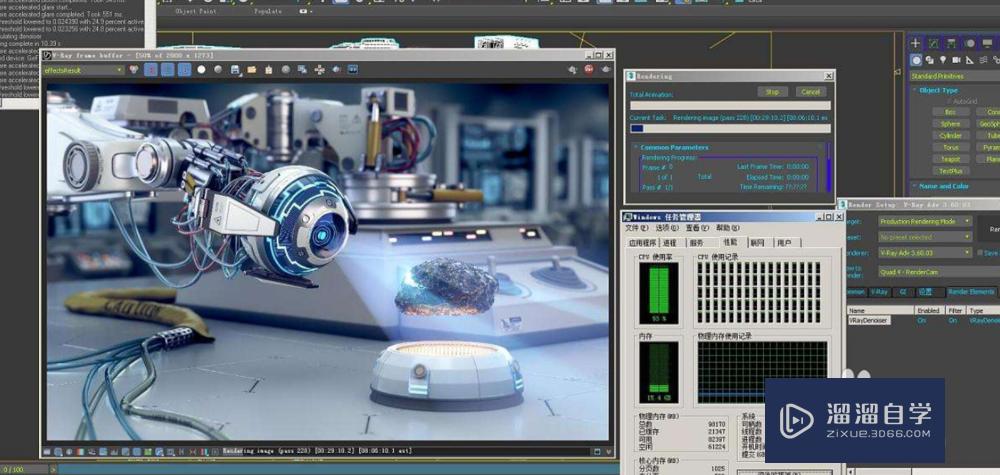Click the Teapot primitive button

click(951, 159)
